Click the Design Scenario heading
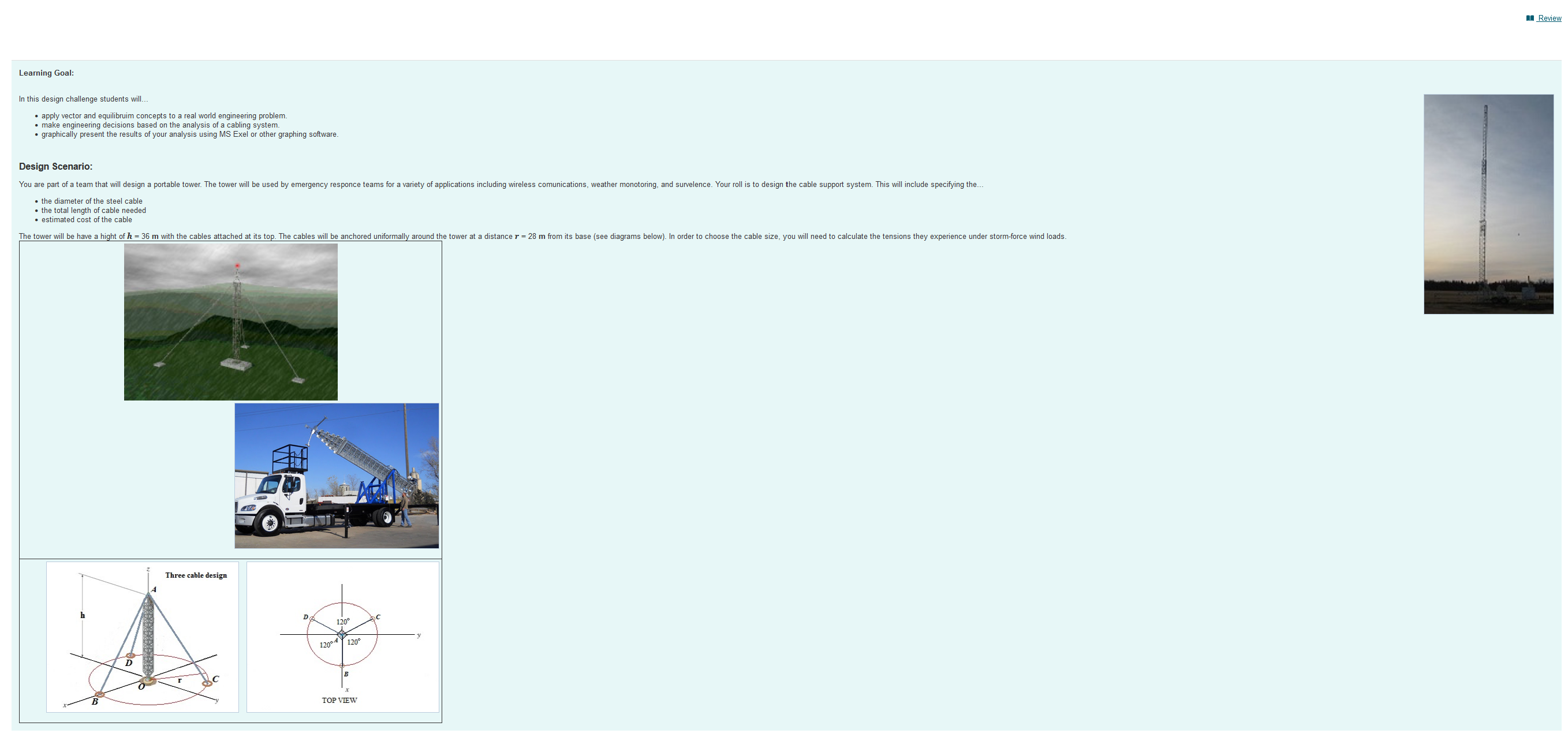 coord(55,167)
